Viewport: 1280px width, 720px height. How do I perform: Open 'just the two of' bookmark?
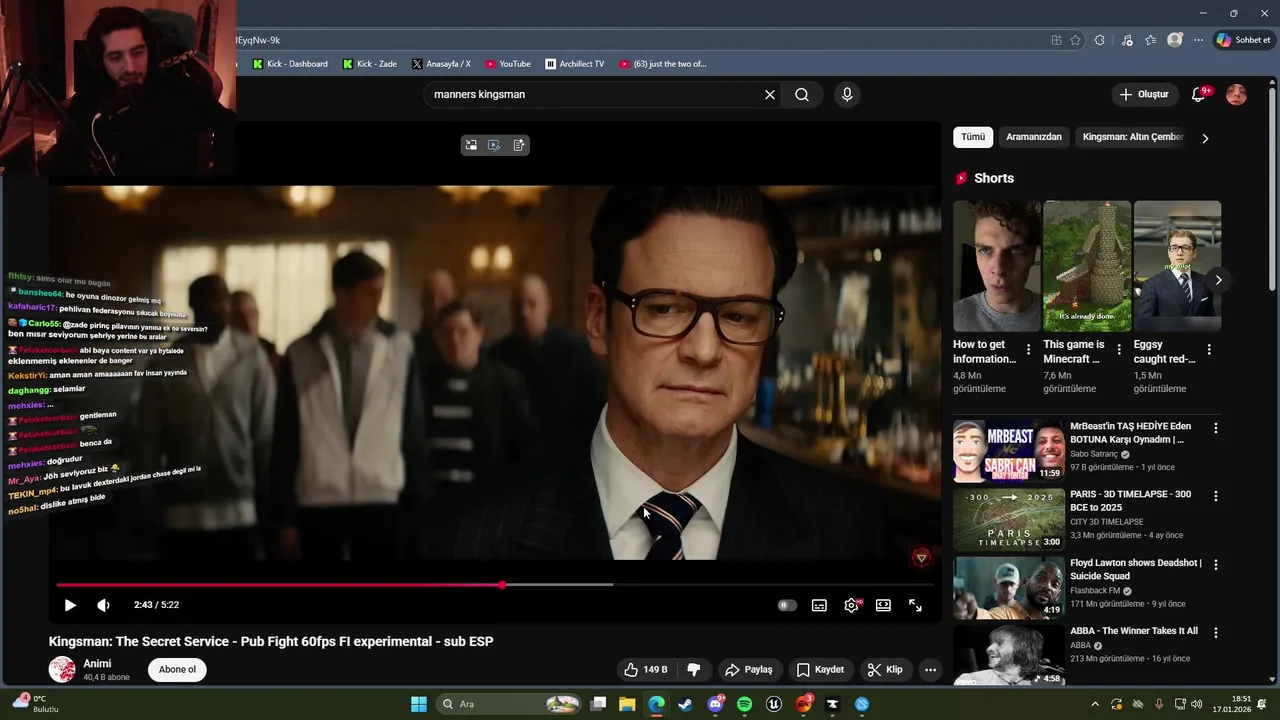[663, 64]
